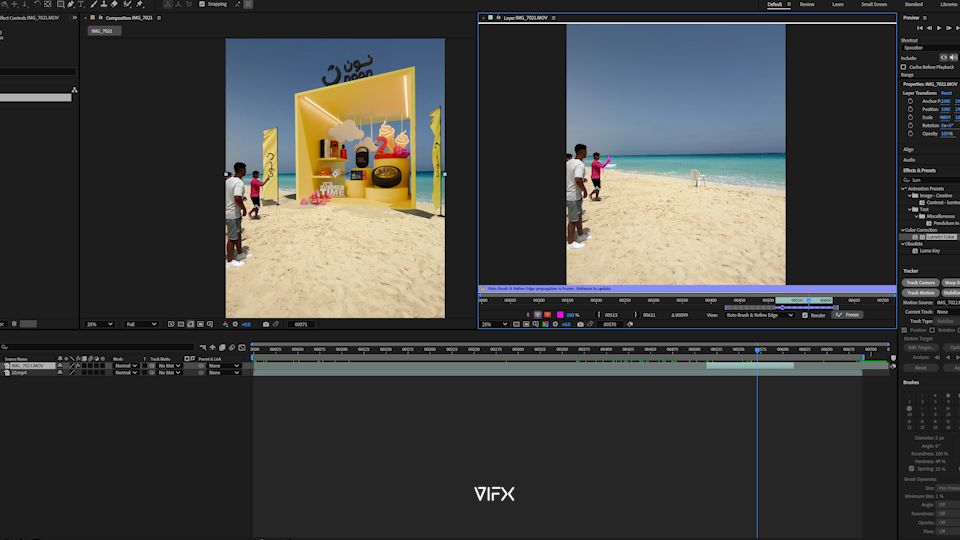Select the Clone Stamp tool
Screen dimensions: 960x540
[104, 4]
